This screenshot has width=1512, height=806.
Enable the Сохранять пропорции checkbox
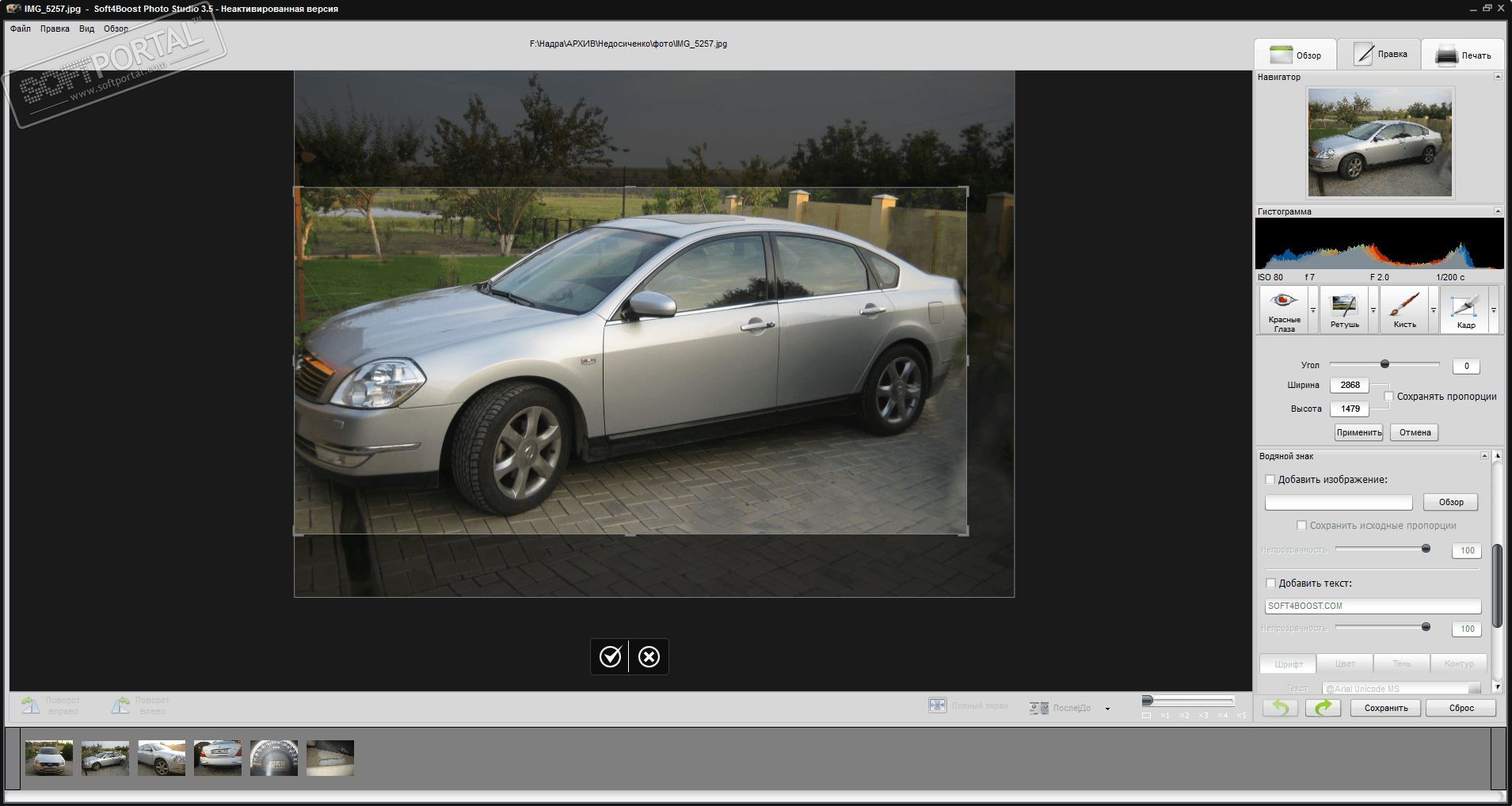point(1388,396)
